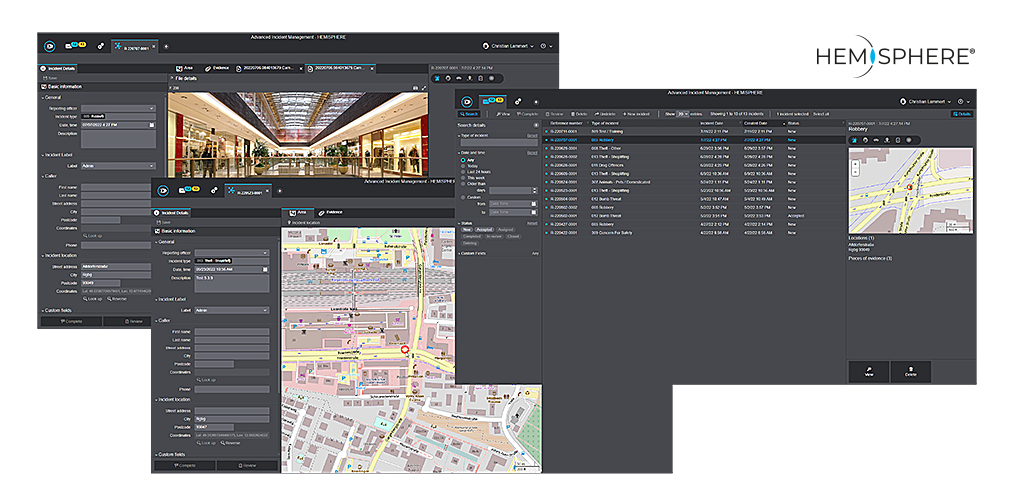
Task: Click the Delete button below Robbery details
Action: (x=911, y=372)
